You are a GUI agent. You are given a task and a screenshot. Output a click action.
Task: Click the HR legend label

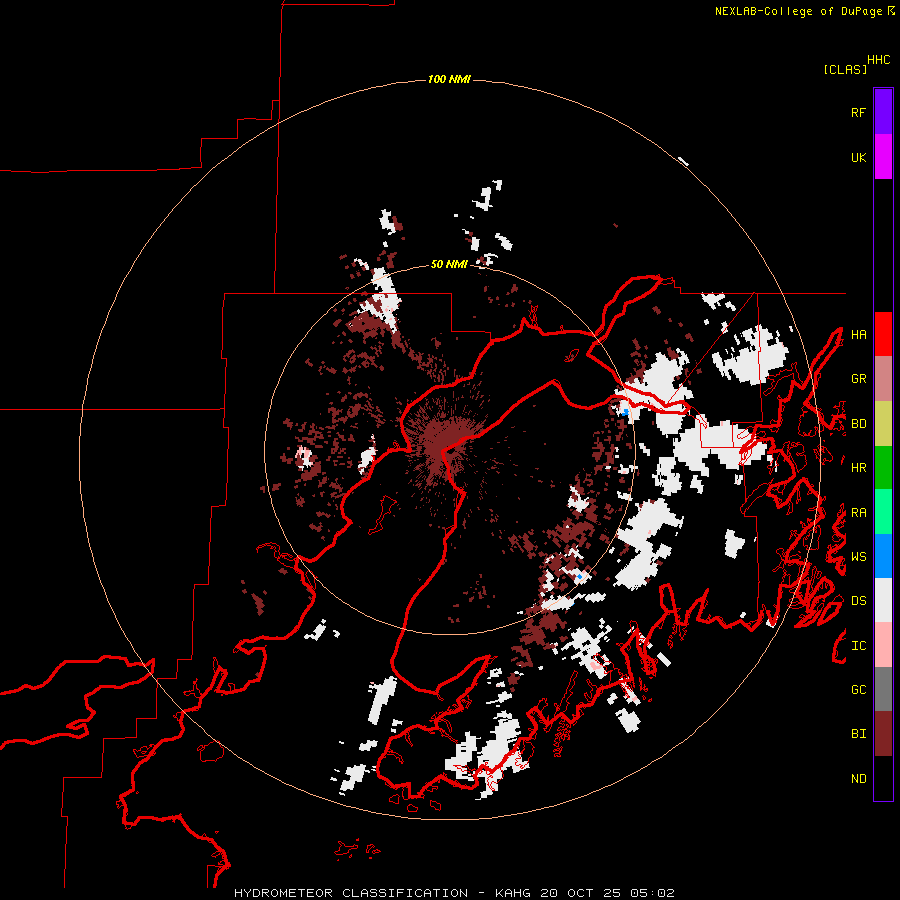pos(858,468)
